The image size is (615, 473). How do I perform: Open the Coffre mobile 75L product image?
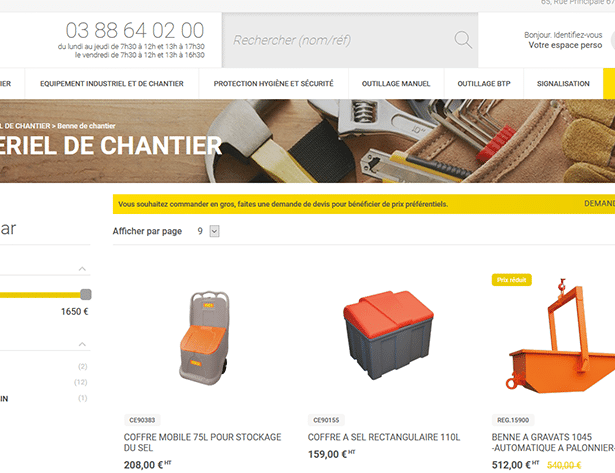click(x=204, y=338)
